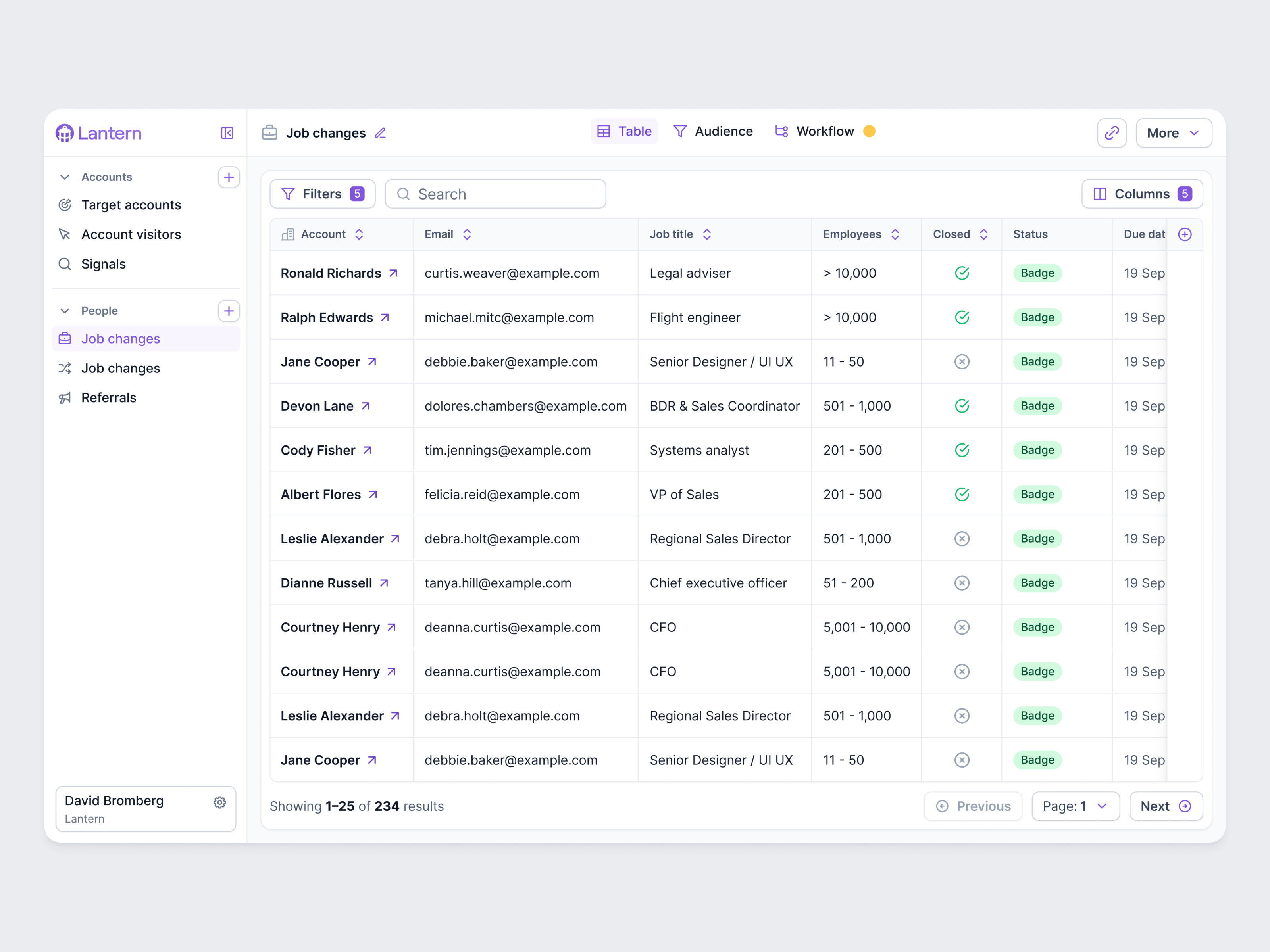Viewport: 1270px width, 952px height.
Task: Click the Albert Flores account name
Action: [320, 495]
